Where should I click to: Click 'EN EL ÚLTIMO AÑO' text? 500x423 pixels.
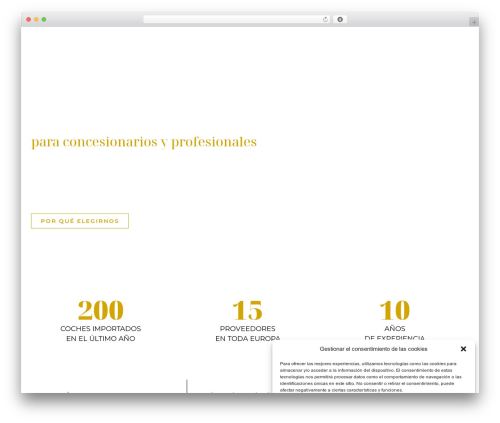(x=101, y=339)
